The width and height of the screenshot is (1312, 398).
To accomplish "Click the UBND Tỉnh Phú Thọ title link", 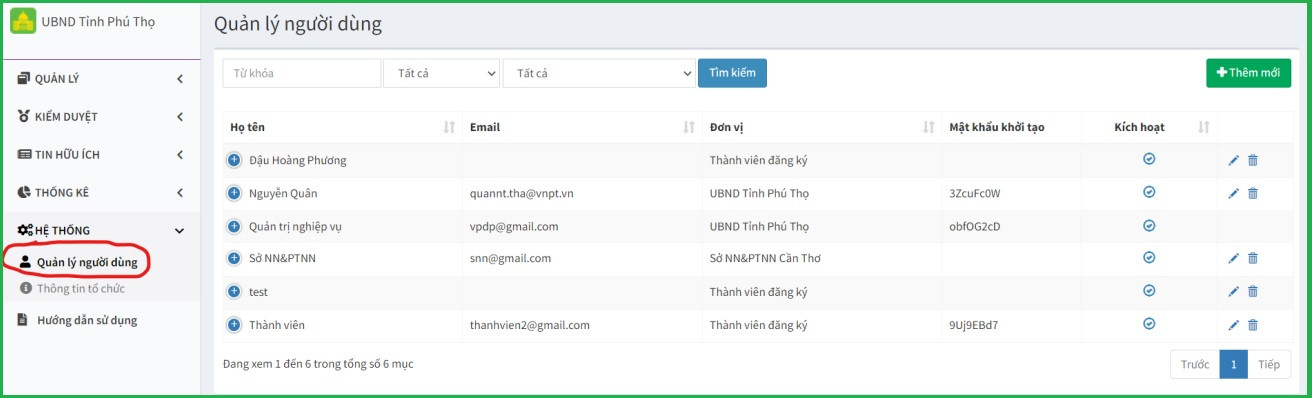I will 98,21.
